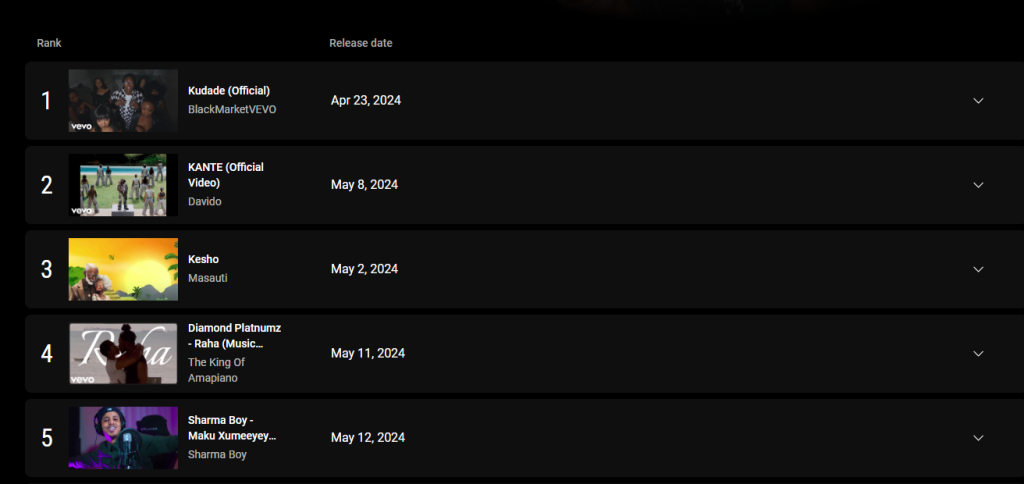The height and width of the screenshot is (484, 1024).
Task: Expand the Kesho row chevron
Action: (978, 269)
